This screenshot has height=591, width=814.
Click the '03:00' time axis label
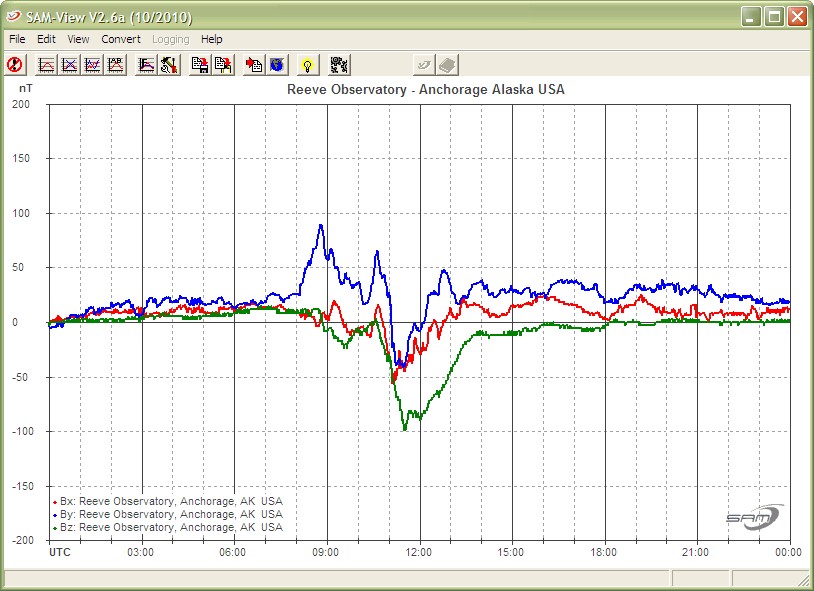pos(141,552)
